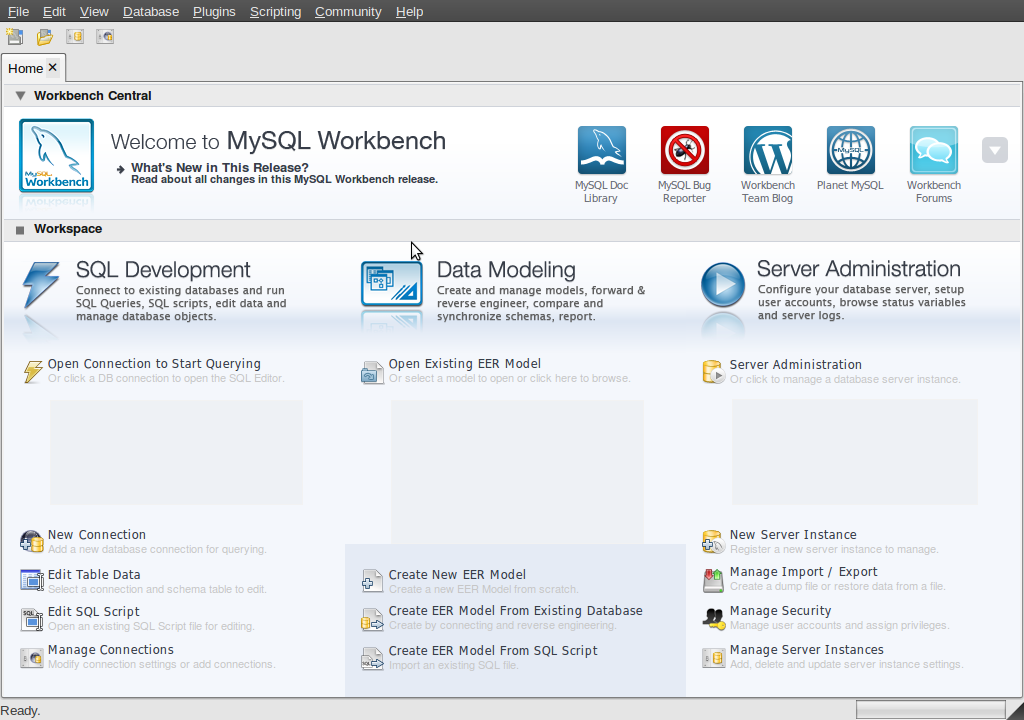Viewport: 1024px width, 720px height.
Task: Open the Database menu
Action: 151,12
